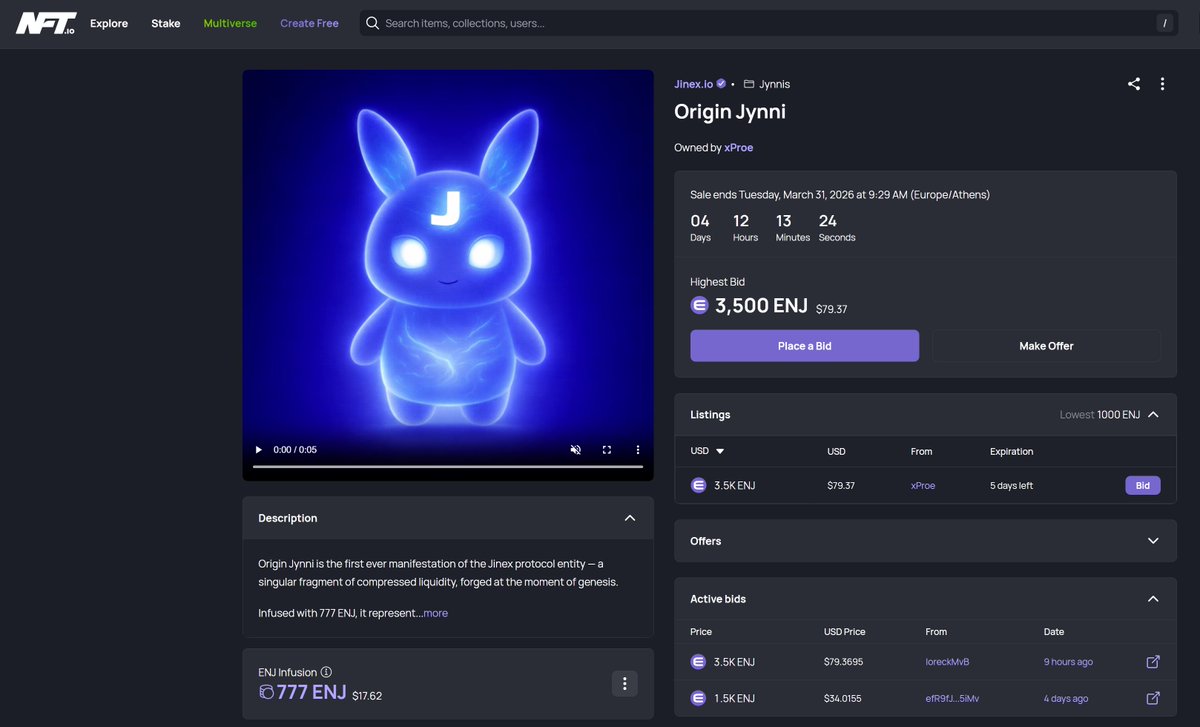This screenshot has height=727, width=1200.
Task: Open the share options icon
Action: [1133, 84]
